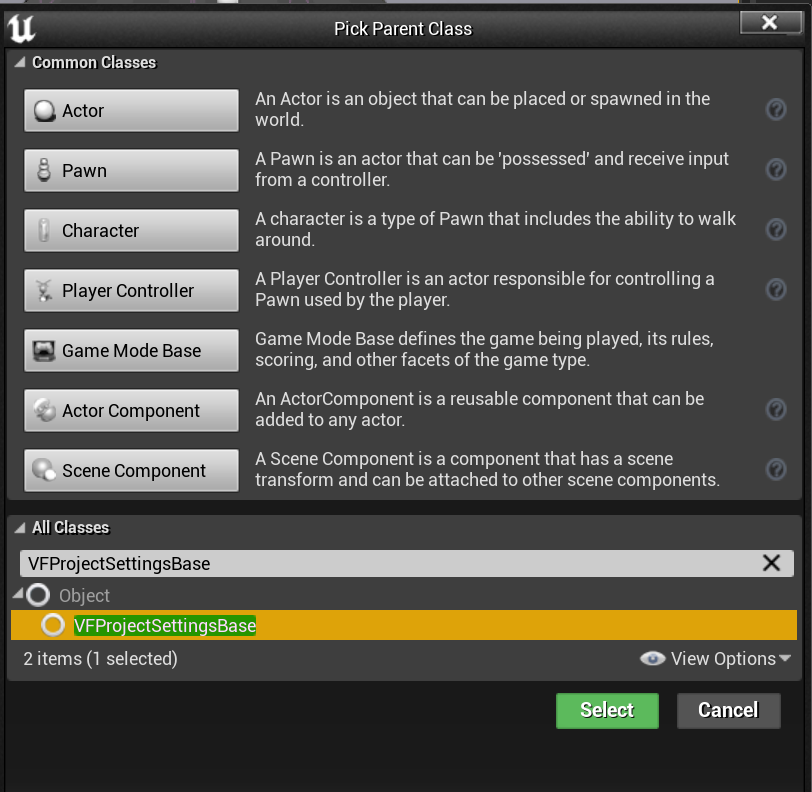Select VFProjectSettingsBase in the class tree
This screenshot has height=792, width=812.
(165, 626)
